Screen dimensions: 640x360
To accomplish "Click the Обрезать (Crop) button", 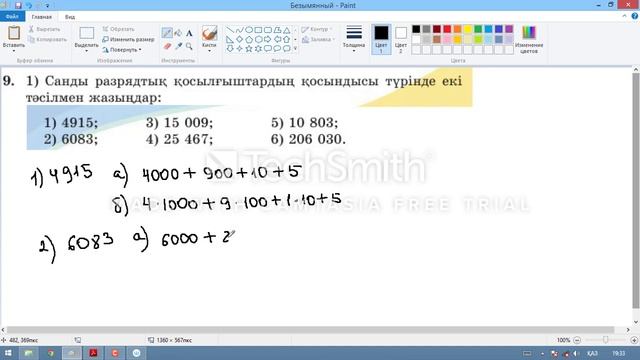I will [x=118, y=29].
